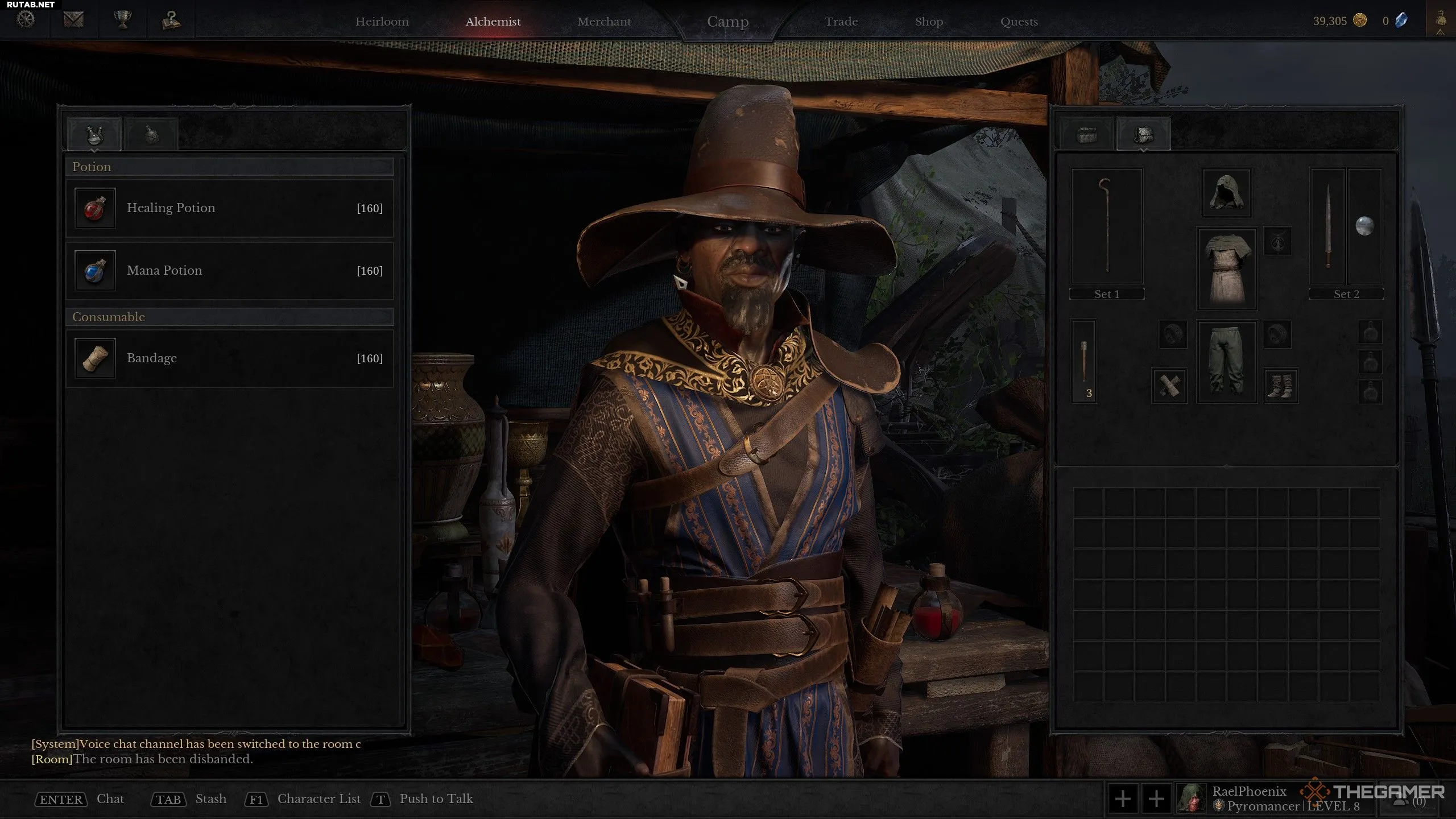Switch to the inventory bag tab
Viewport: 1456px width, 819px height.
click(x=1144, y=135)
